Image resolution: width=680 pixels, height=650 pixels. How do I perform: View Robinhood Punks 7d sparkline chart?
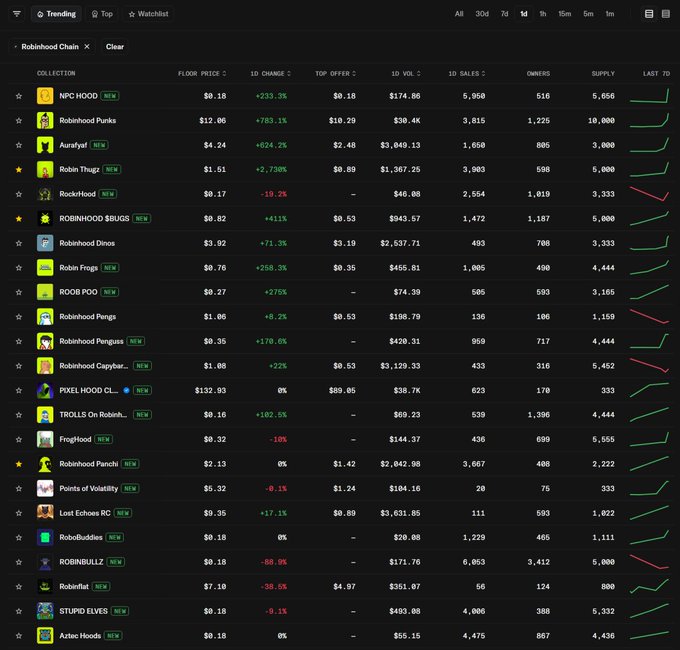[649, 121]
